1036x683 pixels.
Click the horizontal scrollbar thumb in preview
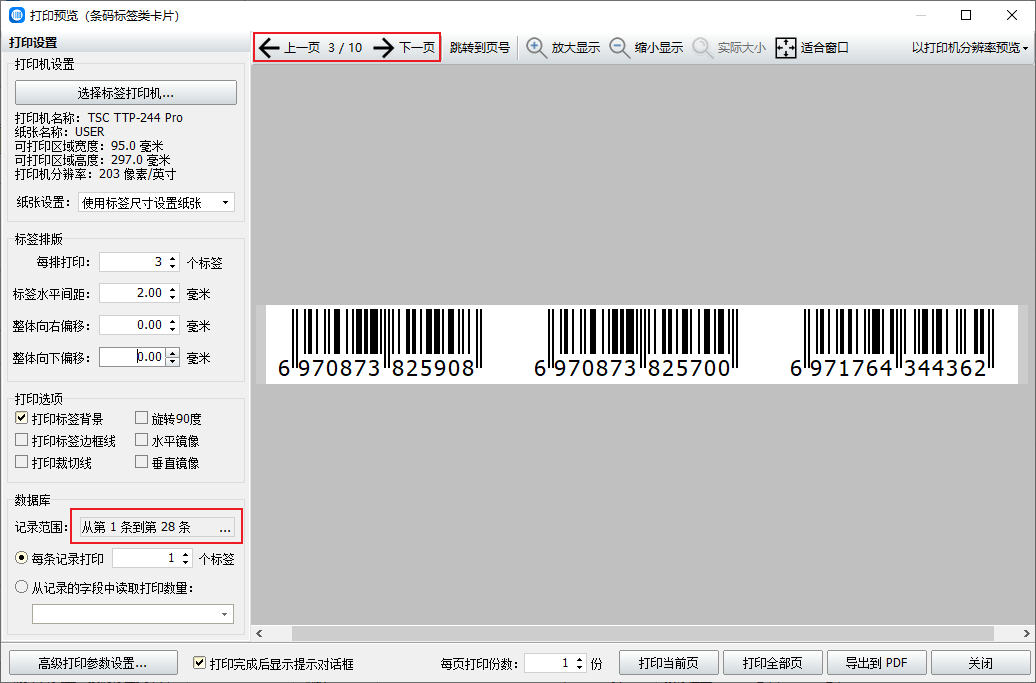(643, 633)
